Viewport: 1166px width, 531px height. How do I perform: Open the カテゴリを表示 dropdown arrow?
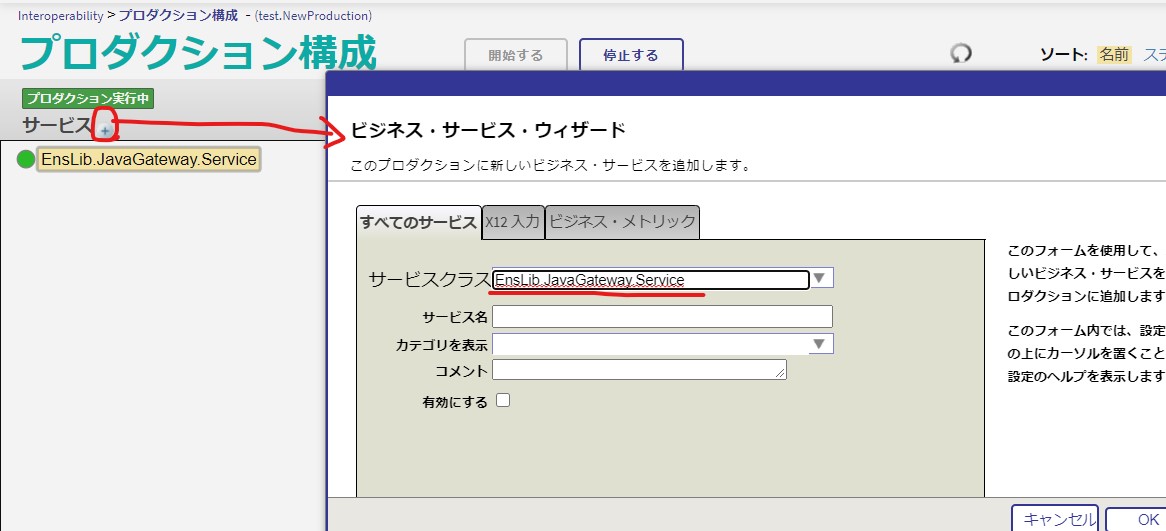(821, 344)
